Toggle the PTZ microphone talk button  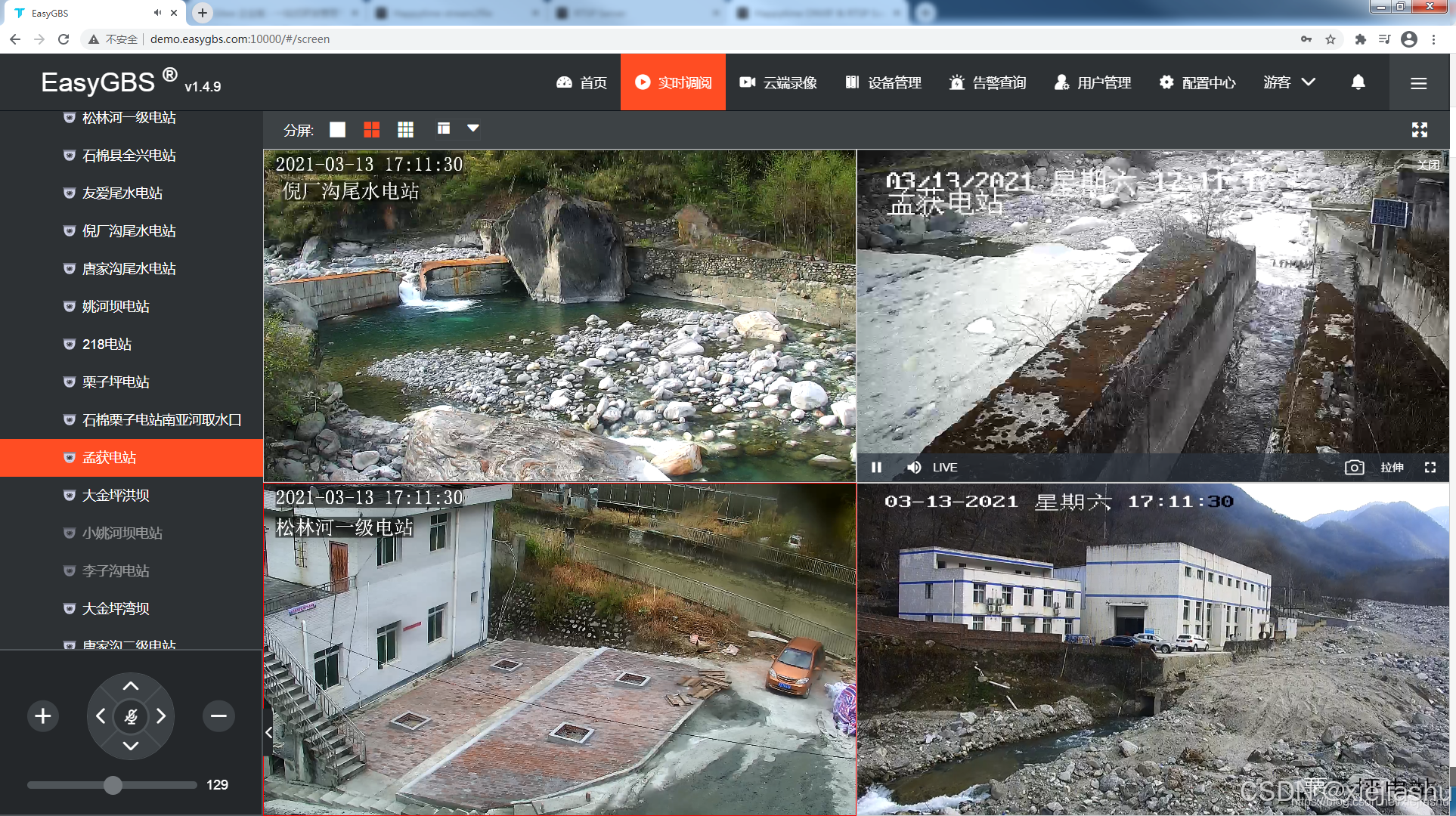pyautogui.click(x=131, y=716)
